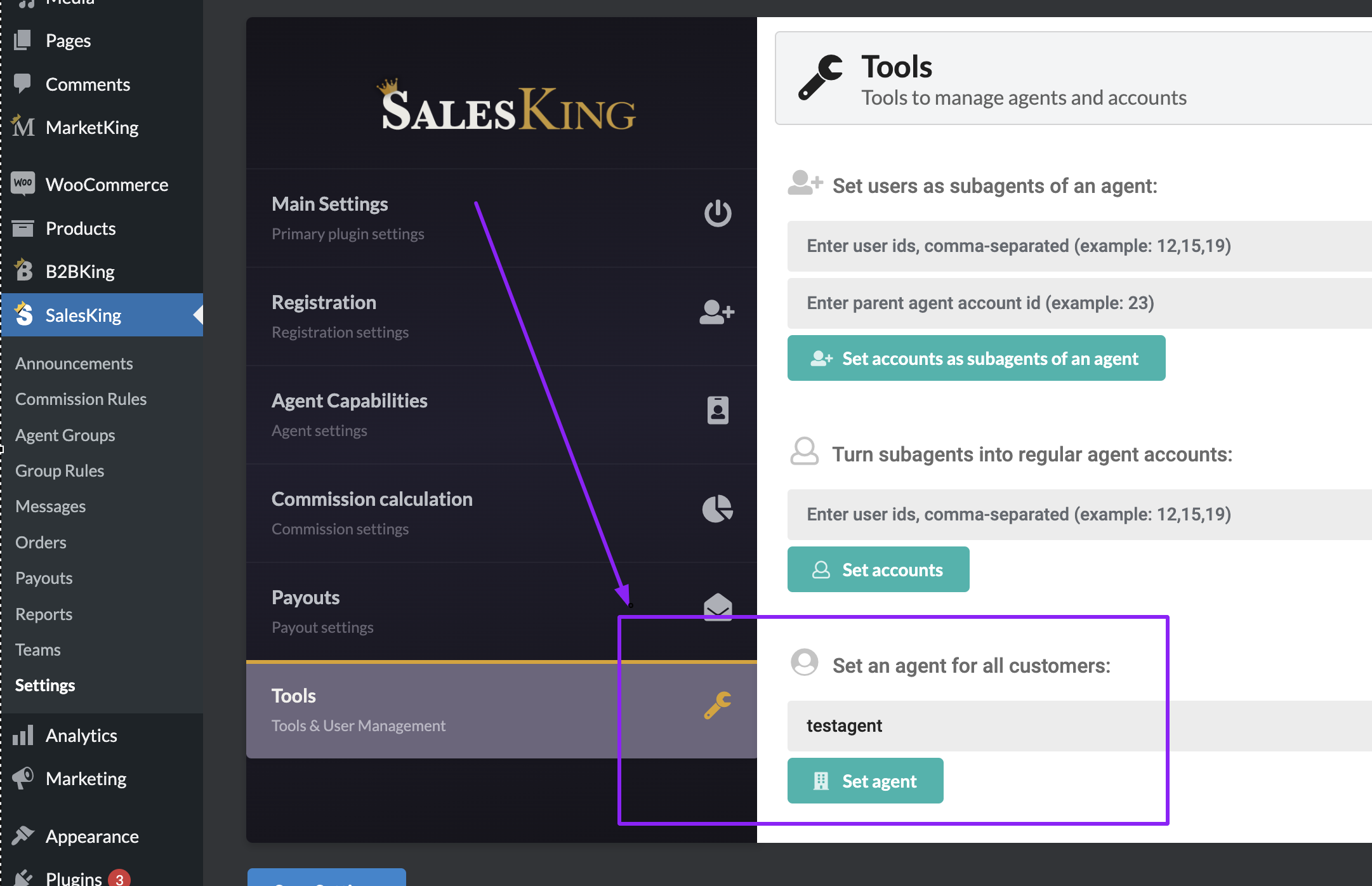Open the Payouts sidebar submenu link
This screenshot has width=1372, height=886.
click(44, 578)
